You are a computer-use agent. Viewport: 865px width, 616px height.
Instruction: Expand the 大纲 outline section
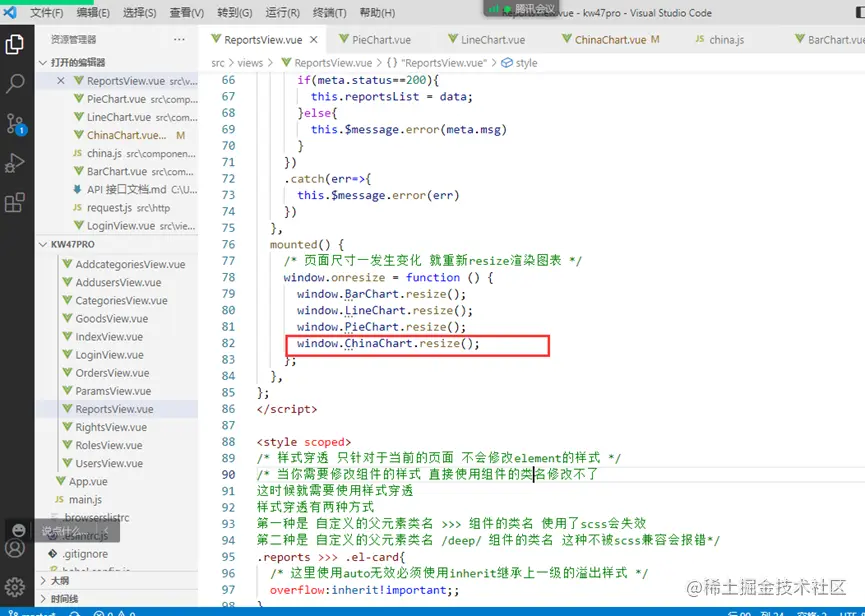click(116, 581)
